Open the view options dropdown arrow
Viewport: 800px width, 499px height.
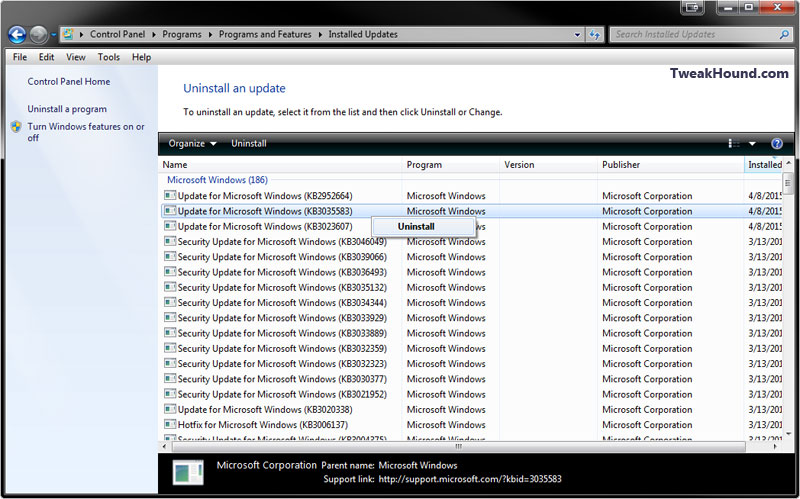tap(752, 144)
